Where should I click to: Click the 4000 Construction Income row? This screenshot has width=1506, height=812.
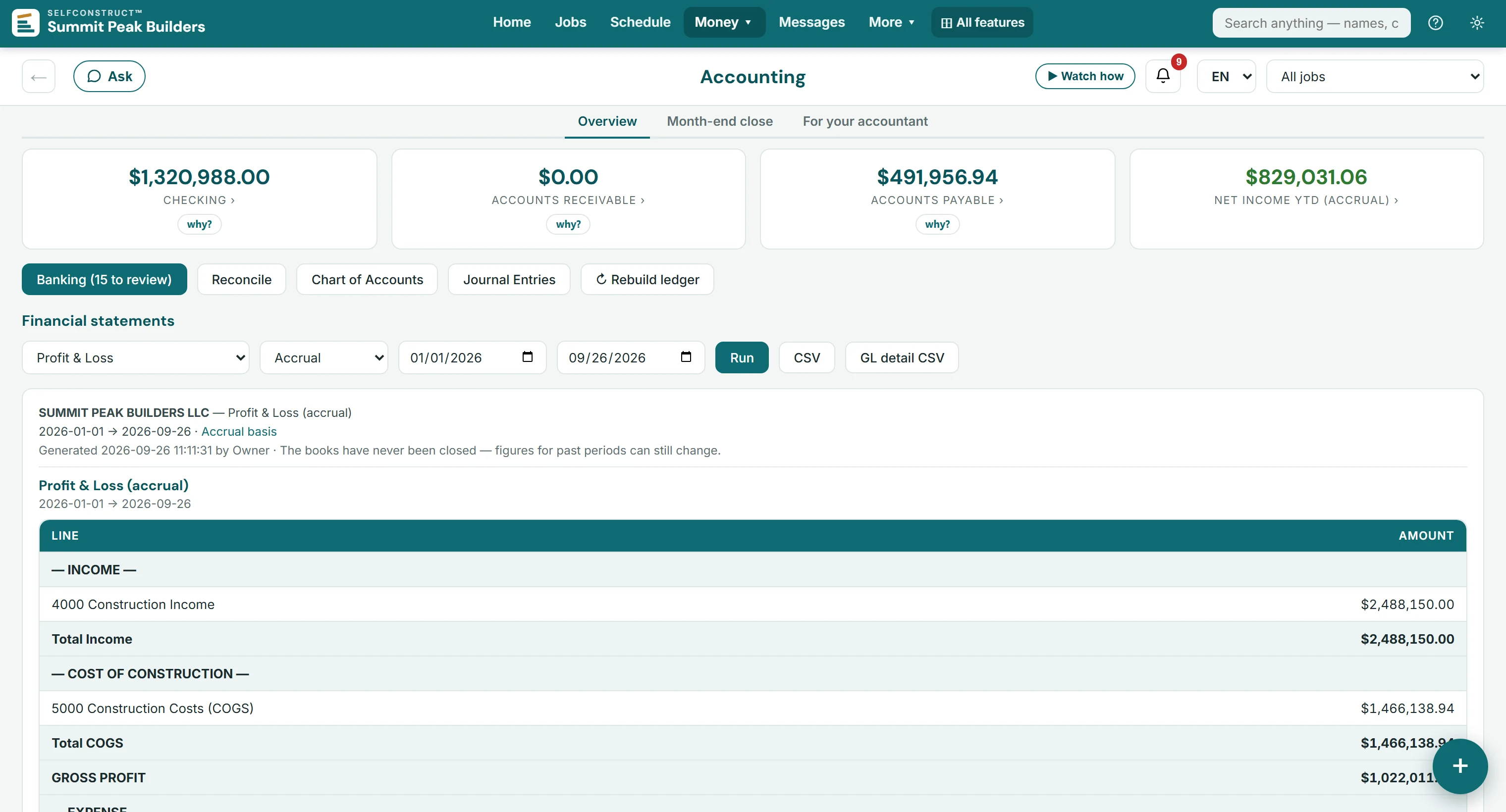pyautogui.click(x=753, y=604)
